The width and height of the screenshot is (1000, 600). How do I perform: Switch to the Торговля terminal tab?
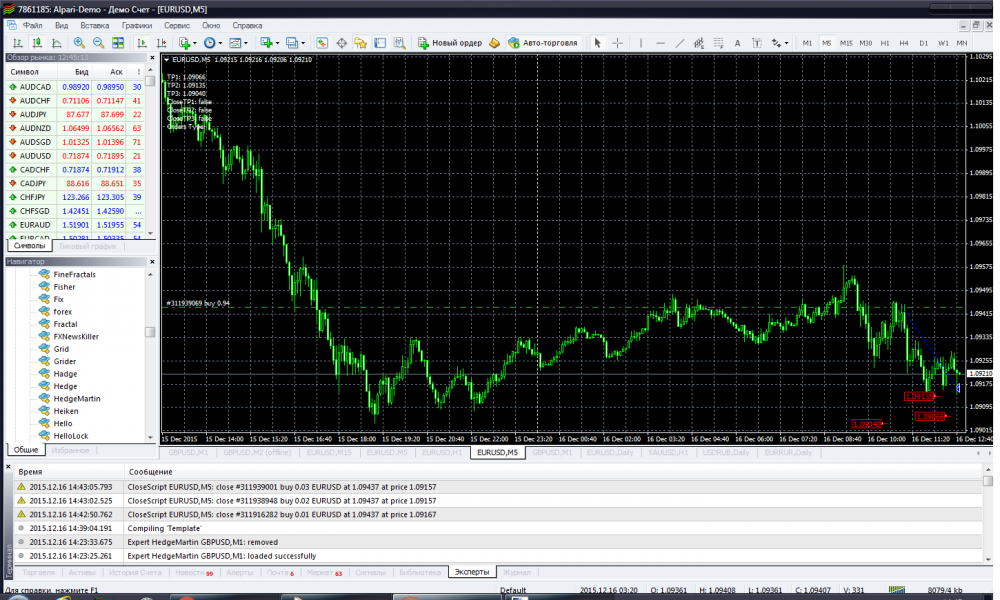point(38,572)
